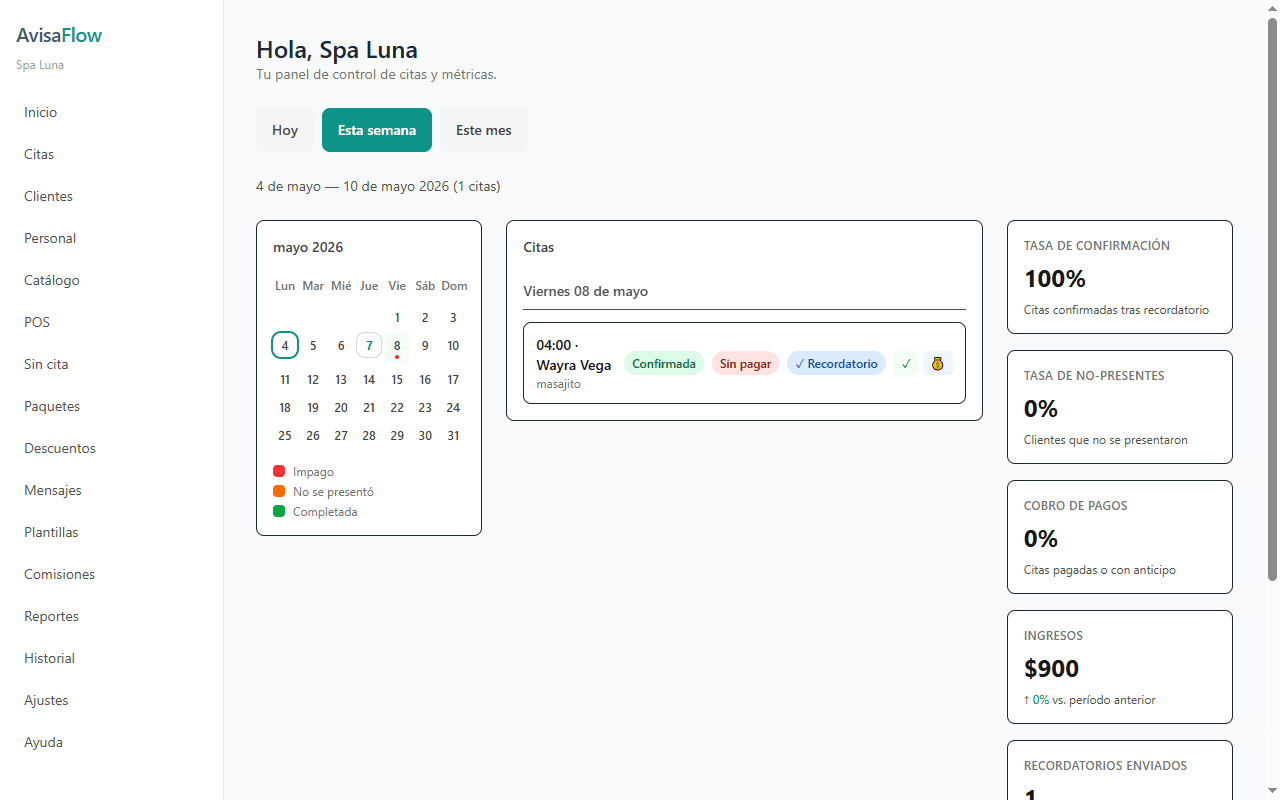Viewport: 1280px width, 800px height.
Task: Open Wayra Vega appointment
Action: (744, 363)
